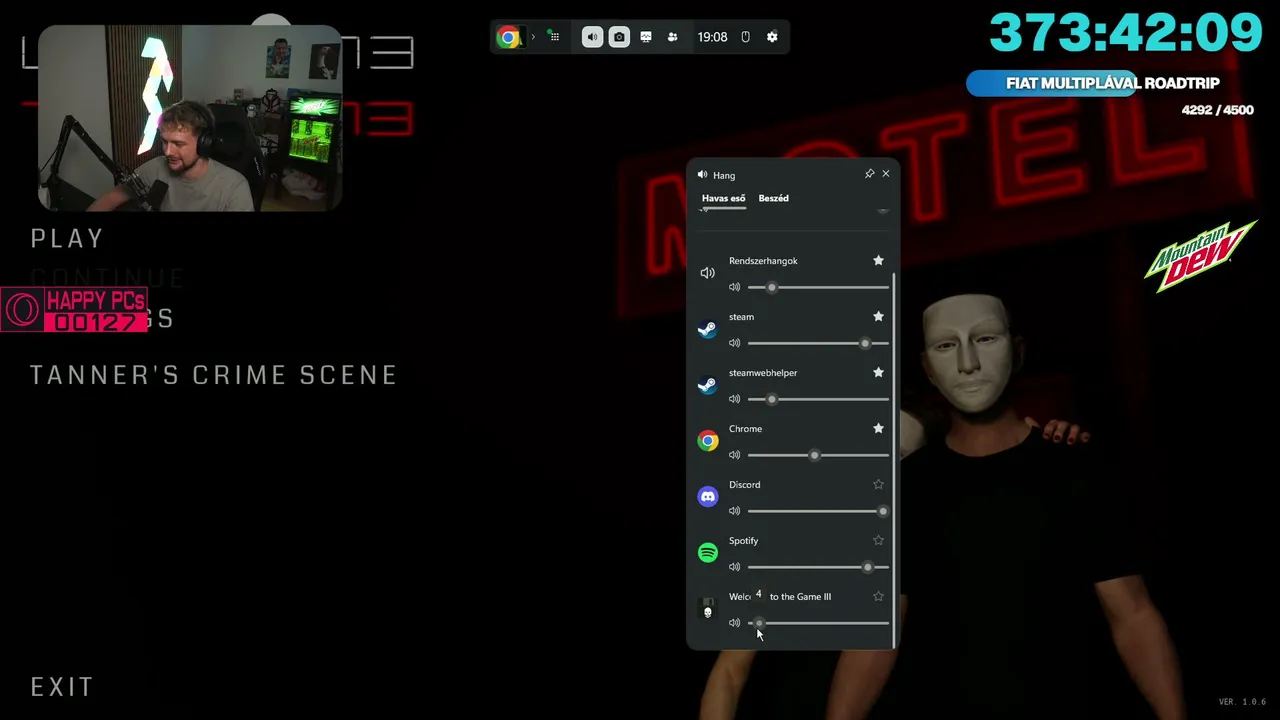
Task: Expand the Game Bar app chevron
Action: point(533,37)
